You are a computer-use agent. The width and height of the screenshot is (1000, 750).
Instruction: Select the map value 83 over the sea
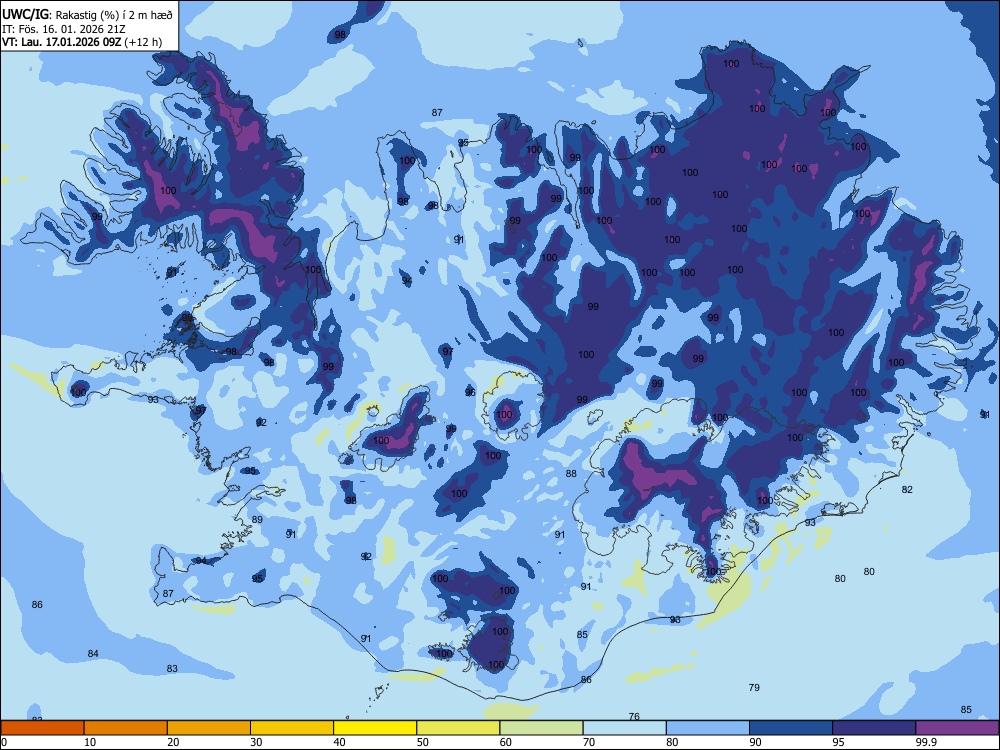(172, 668)
